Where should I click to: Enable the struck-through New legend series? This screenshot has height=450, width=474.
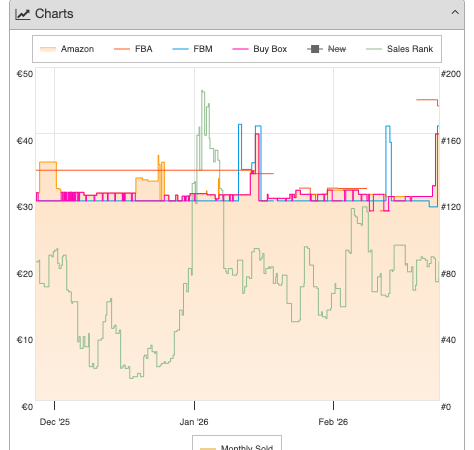(x=326, y=49)
